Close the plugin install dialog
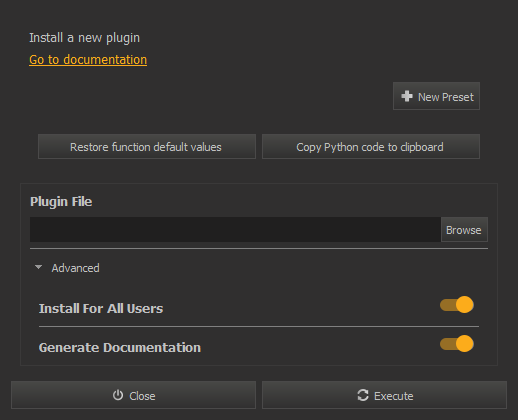 tap(133, 395)
